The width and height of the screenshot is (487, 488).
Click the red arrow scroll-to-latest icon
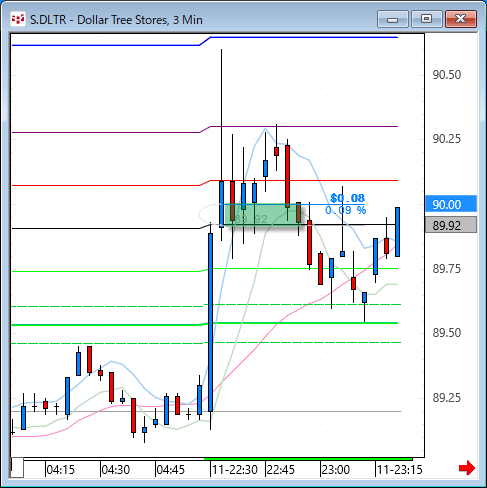click(467, 468)
